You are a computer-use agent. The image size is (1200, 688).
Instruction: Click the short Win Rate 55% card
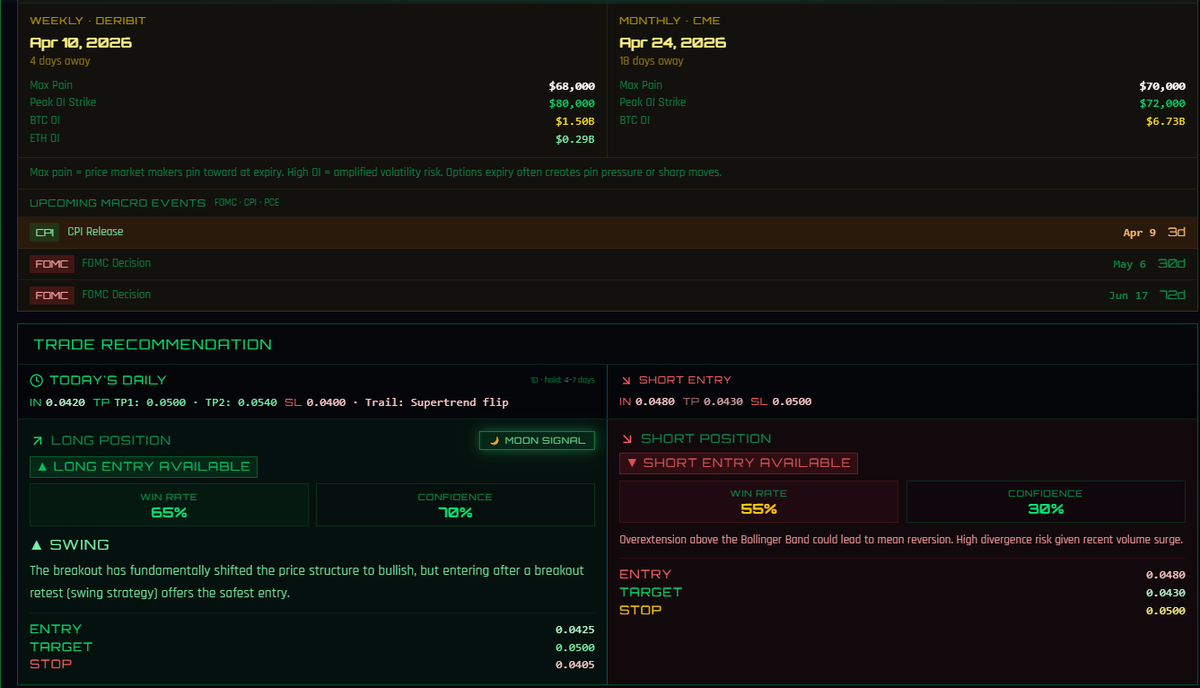click(x=759, y=501)
